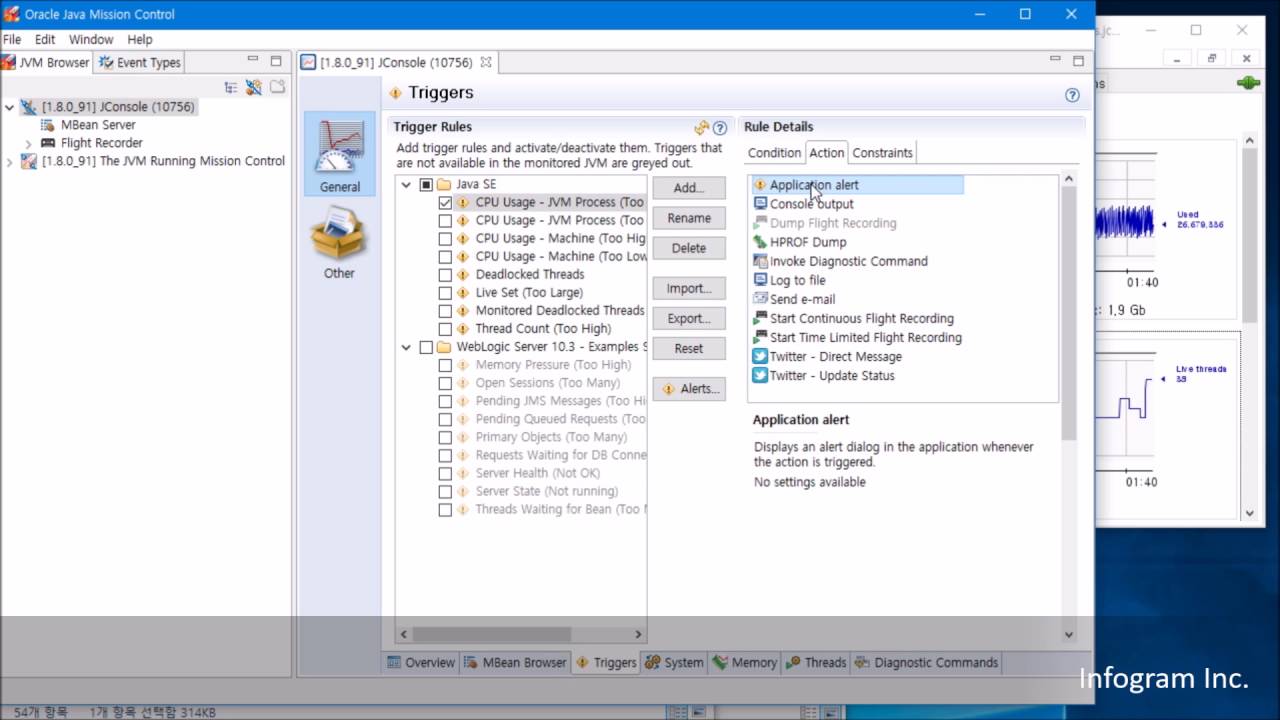Open the Event Types view tab
The width and height of the screenshot is (1280, 720).
140,62
